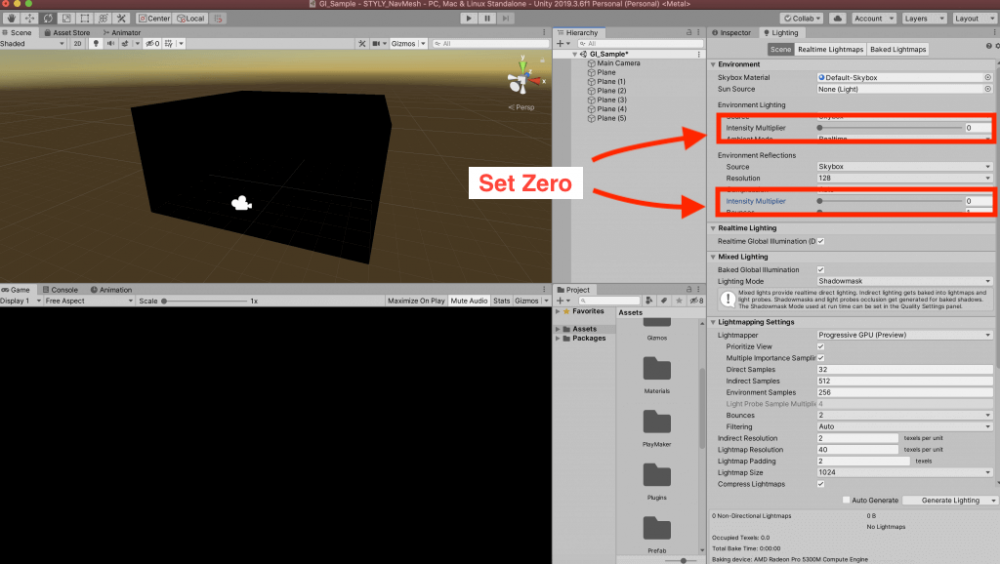Toggle scene audio speaker icon
The height and width of the screenshot is (564, 1000).
point(109,43)
